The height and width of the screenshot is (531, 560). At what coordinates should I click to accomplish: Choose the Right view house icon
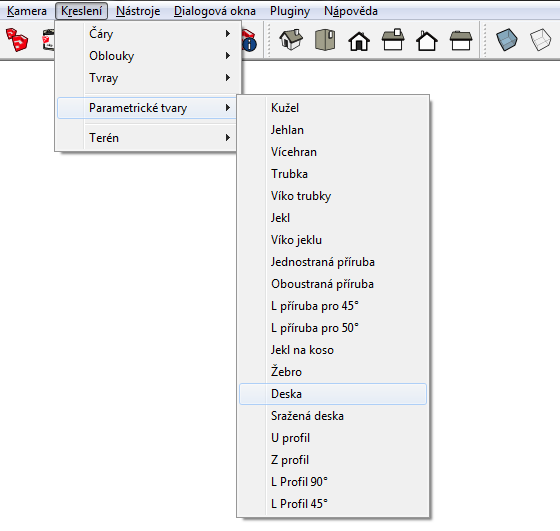[x=393, y=40]
